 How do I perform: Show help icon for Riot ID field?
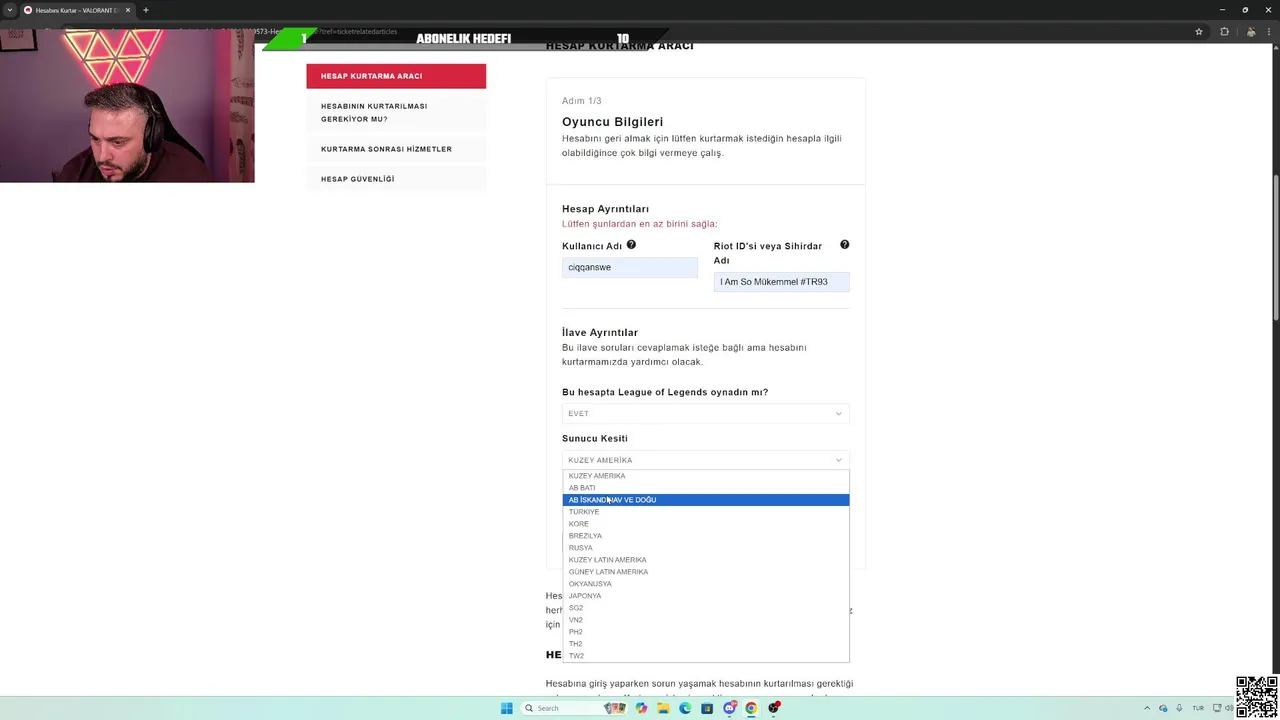click(844, 245)
